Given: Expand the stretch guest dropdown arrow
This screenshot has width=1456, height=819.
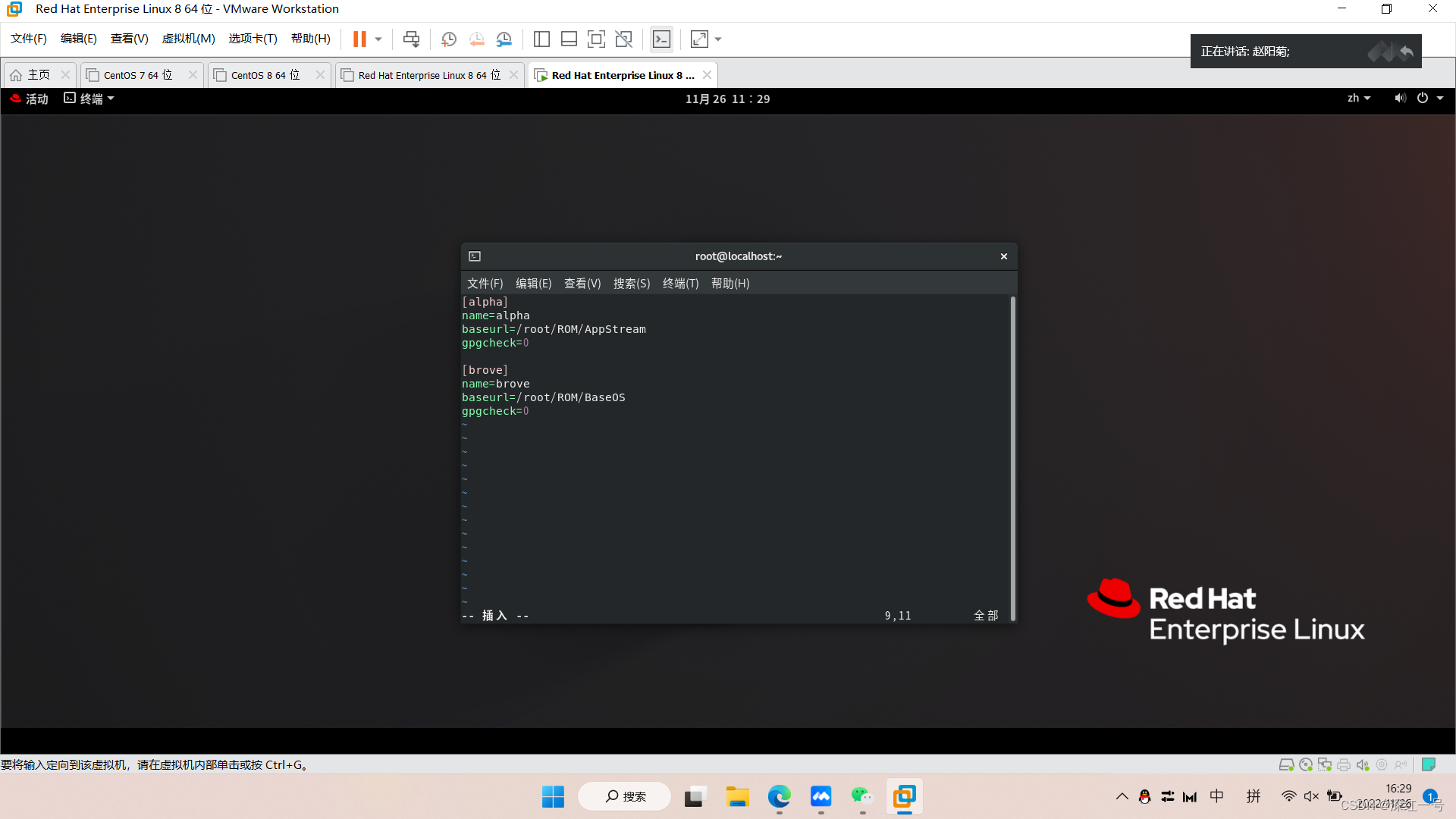Looking at the screenshot, I should pos(718,39).
